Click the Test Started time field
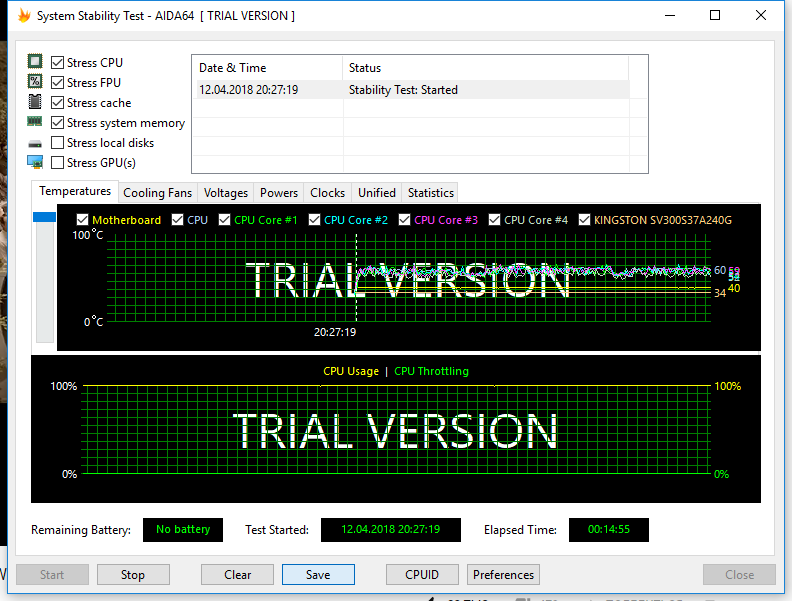The height and width of the screenshot is (601, 792). click(x=391, y=530)
